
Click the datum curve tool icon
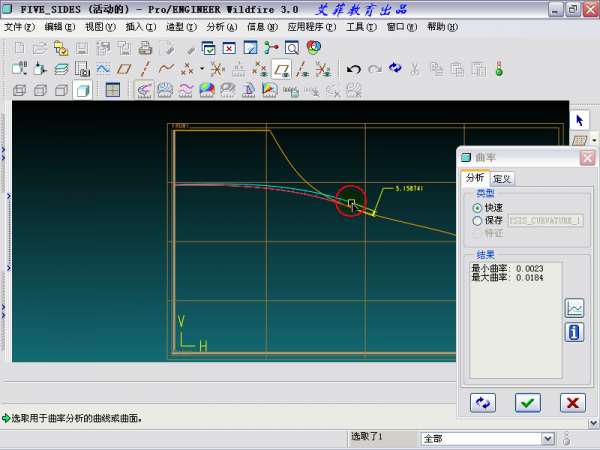pyautogui.click(x=166, y=69)
